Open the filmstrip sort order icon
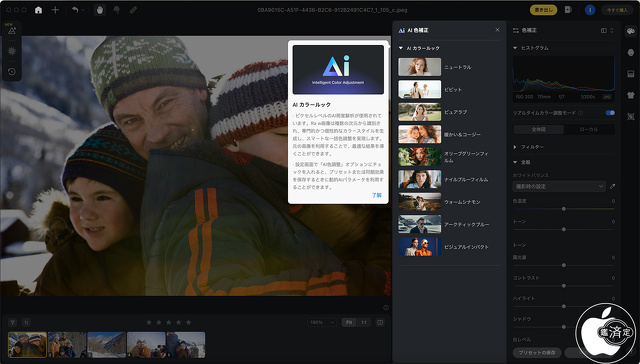The height and width of the screenshot is (364, 640). (26, 322)
